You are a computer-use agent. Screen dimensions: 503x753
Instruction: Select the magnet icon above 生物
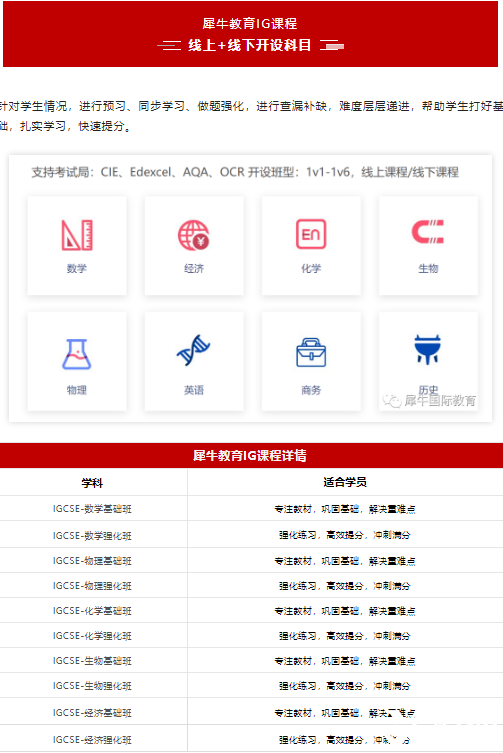coord(428,231)
